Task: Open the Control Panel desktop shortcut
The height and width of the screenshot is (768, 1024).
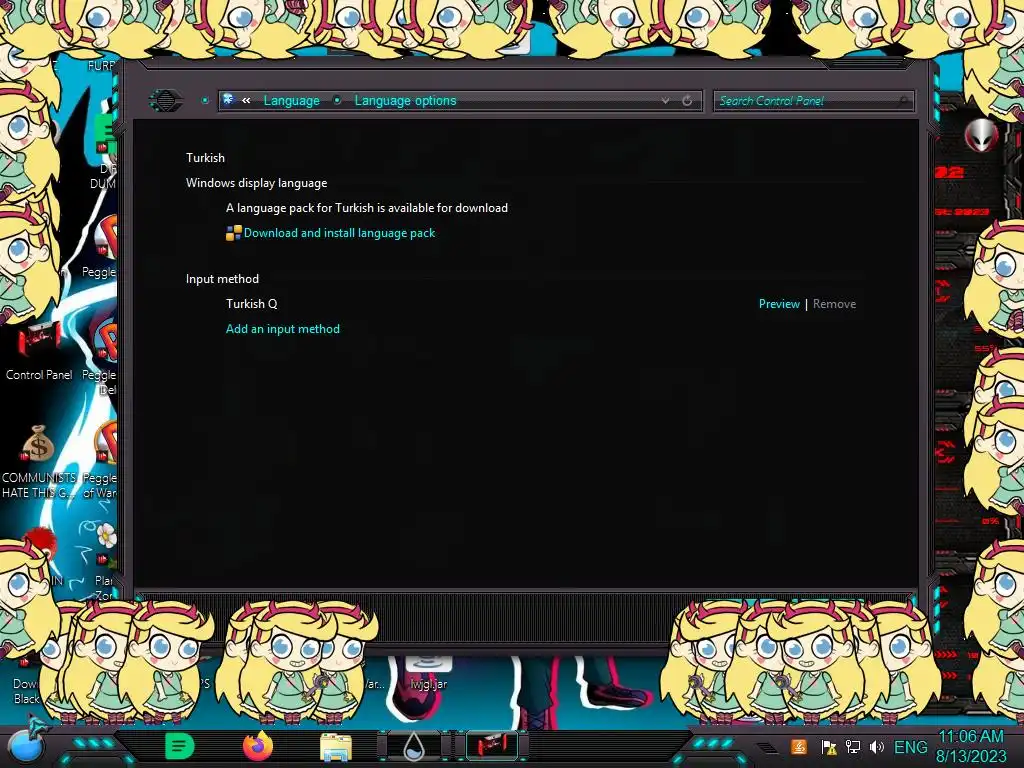Action: pyautogui.click(x=39, y=351)
